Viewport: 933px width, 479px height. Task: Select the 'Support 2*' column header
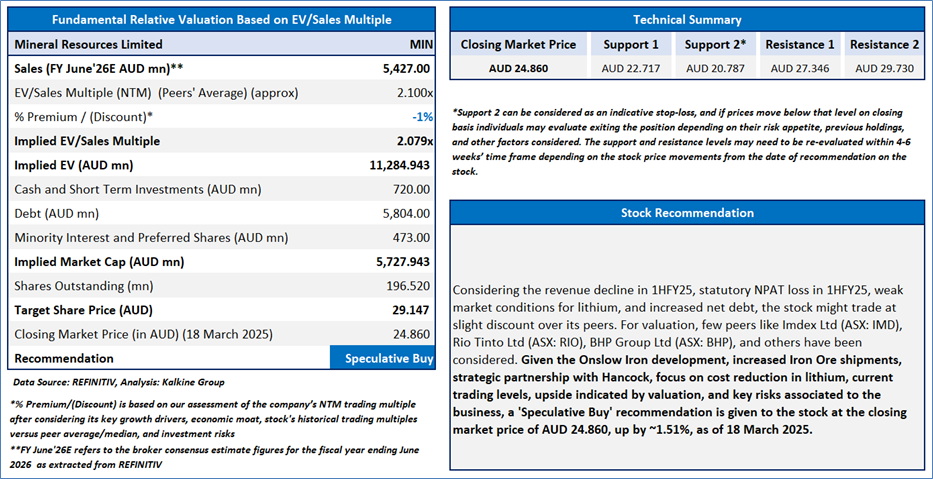715,45
